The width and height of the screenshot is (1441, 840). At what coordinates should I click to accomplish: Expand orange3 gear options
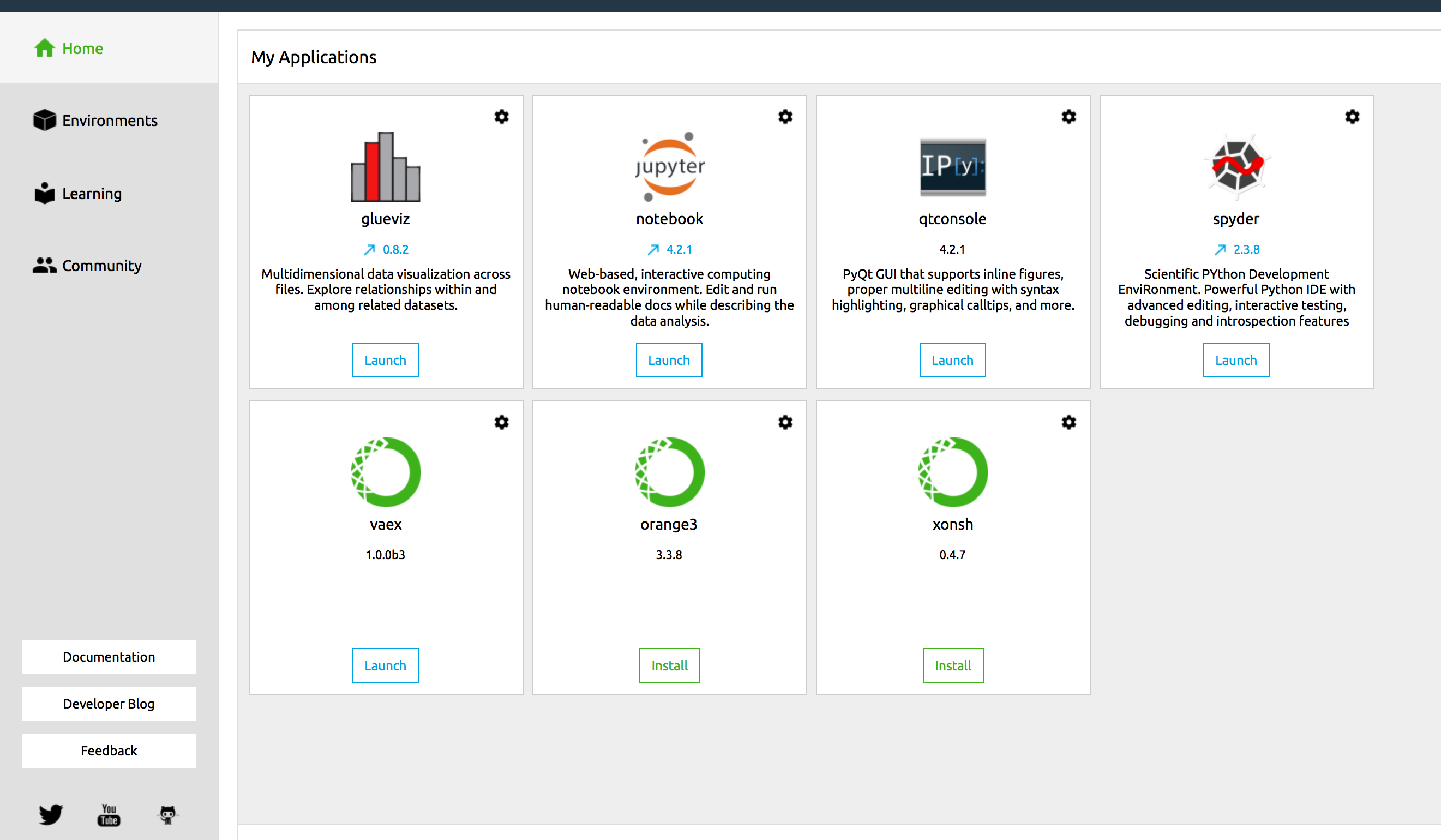tap(785, 422)
